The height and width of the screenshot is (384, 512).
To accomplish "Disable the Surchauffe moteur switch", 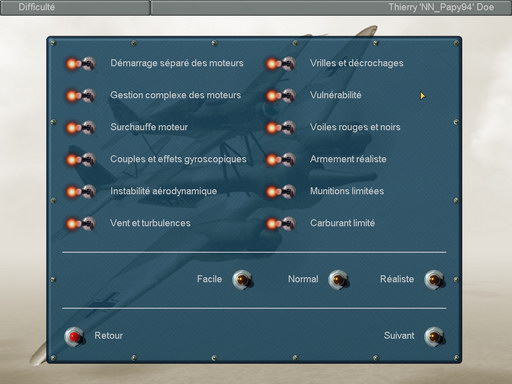I will pos(80,127).
